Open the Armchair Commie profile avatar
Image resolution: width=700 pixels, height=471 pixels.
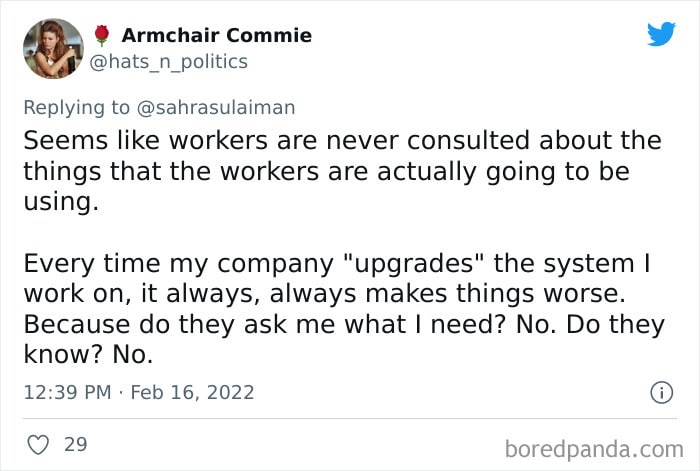53,48
